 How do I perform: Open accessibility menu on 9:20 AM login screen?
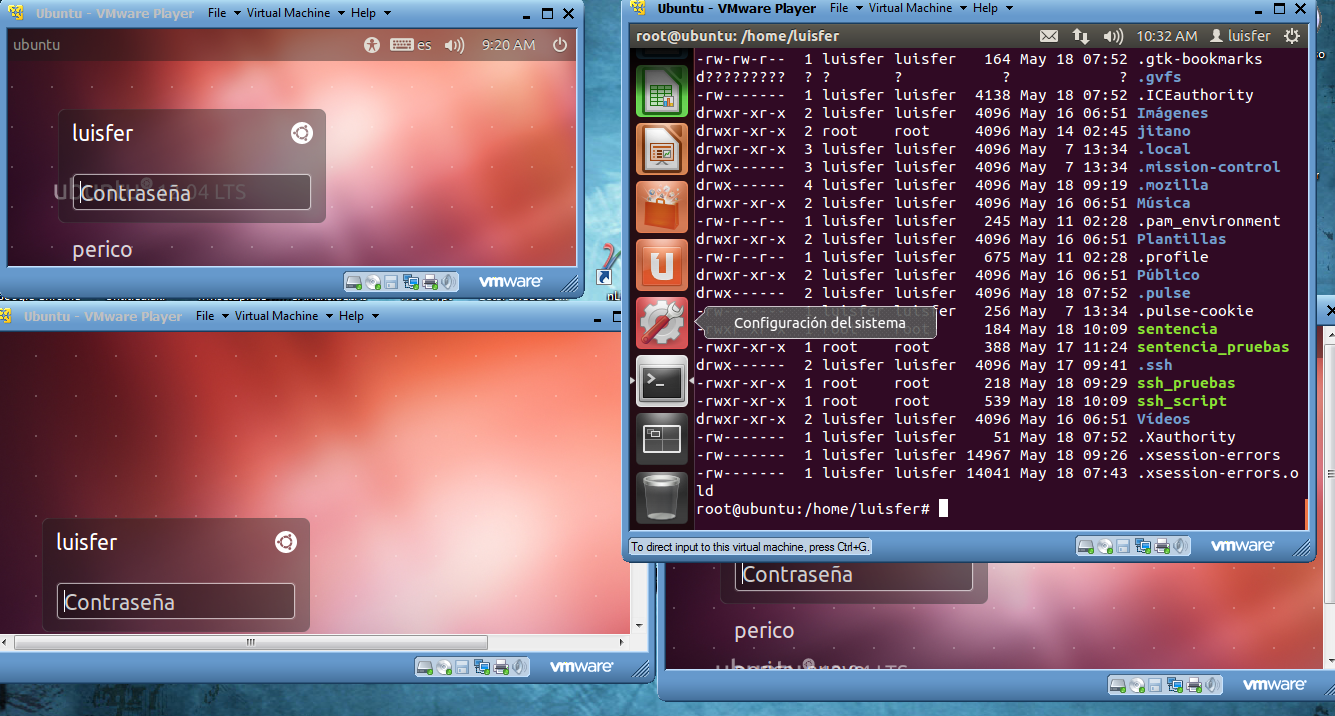point(372,45)
